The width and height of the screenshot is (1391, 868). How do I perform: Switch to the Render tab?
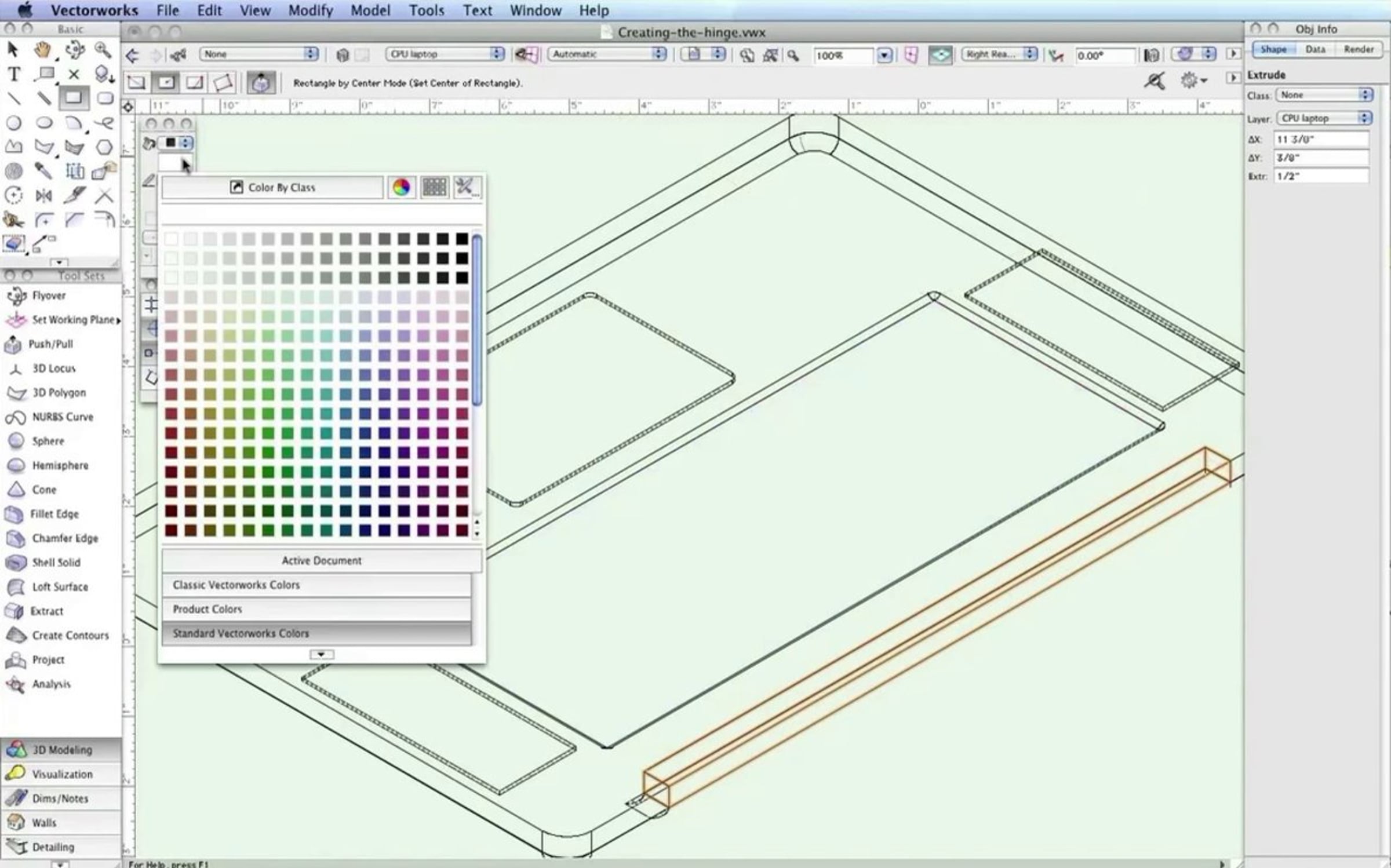[x=1358, y=49]
